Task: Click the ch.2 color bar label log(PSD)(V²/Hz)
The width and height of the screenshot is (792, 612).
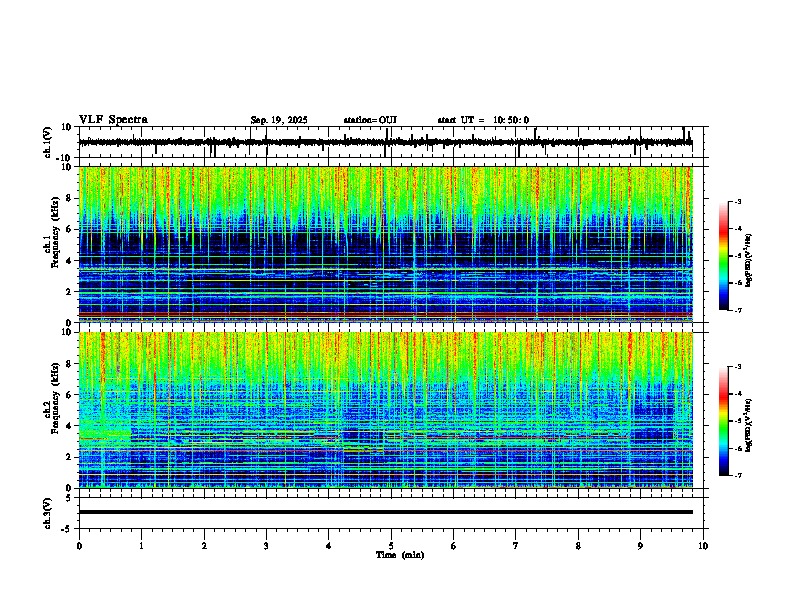Action: pyautogui.click(x=748, y=425)
